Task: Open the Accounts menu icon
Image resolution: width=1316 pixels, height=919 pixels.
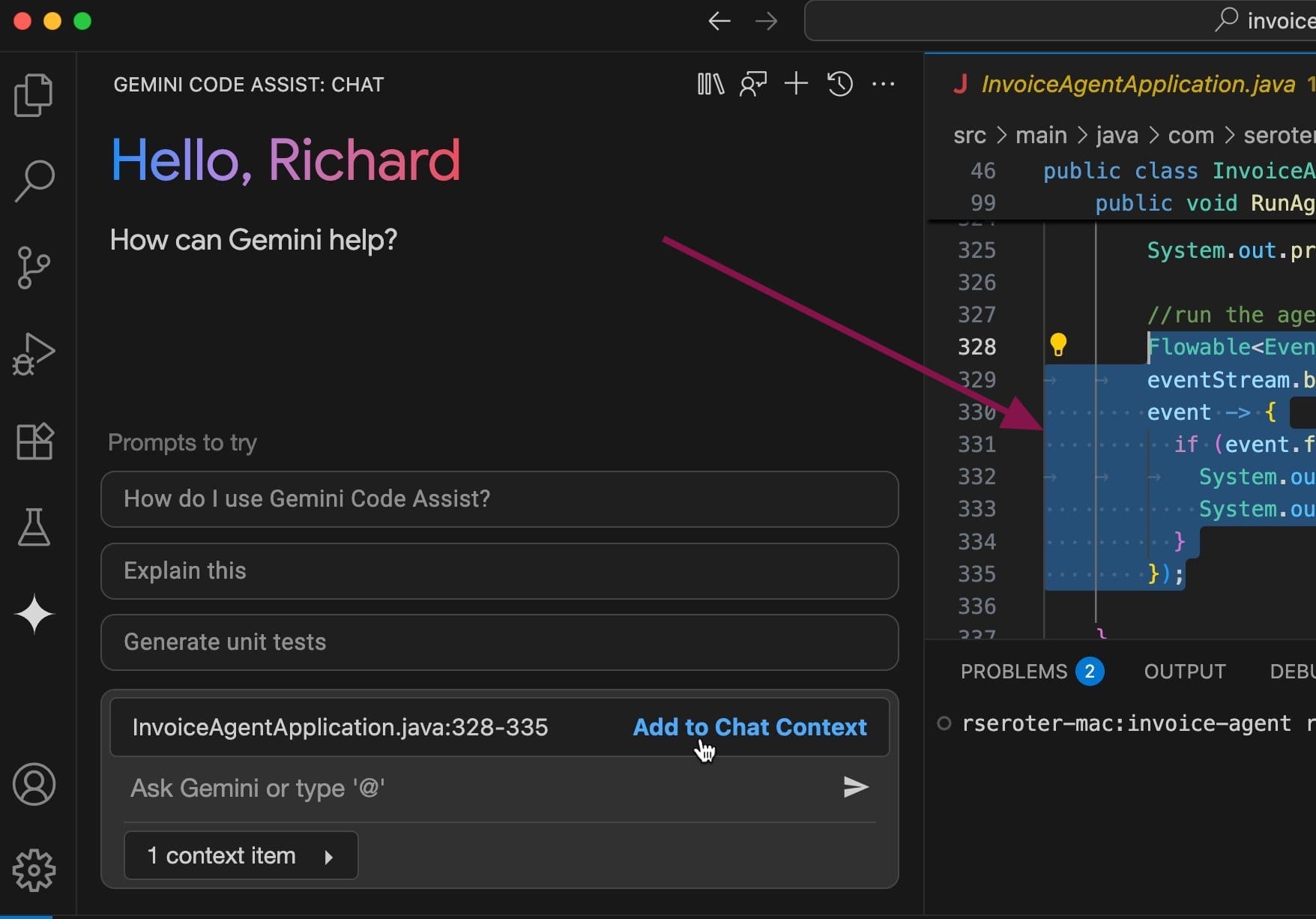Action: pos(34,784)
